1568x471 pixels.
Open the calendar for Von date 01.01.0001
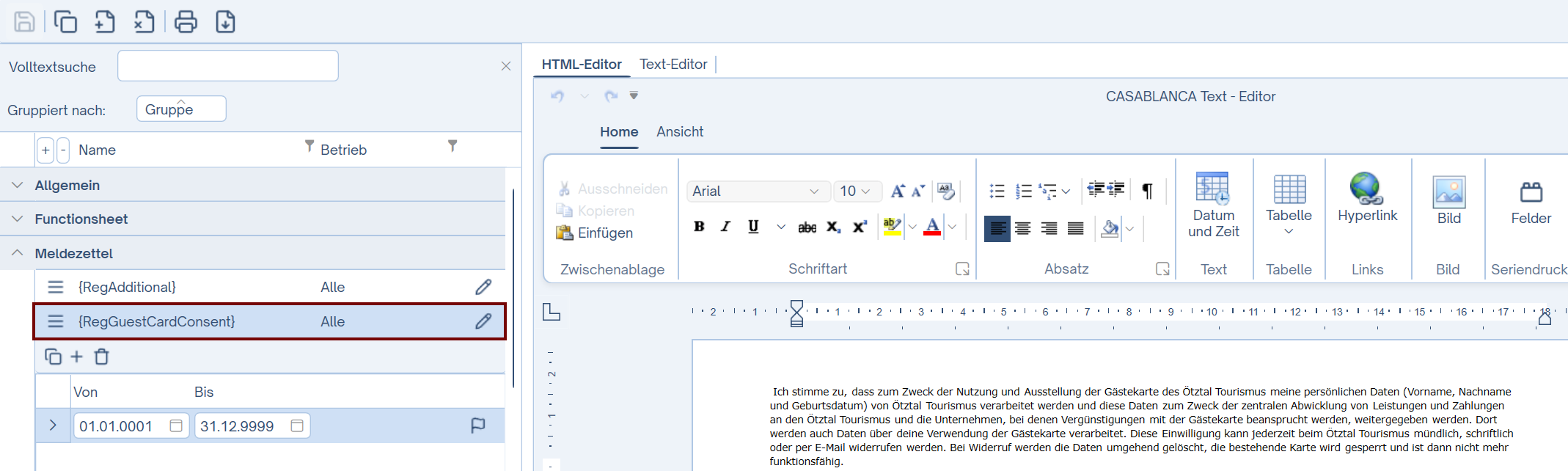tap(176, 426)
